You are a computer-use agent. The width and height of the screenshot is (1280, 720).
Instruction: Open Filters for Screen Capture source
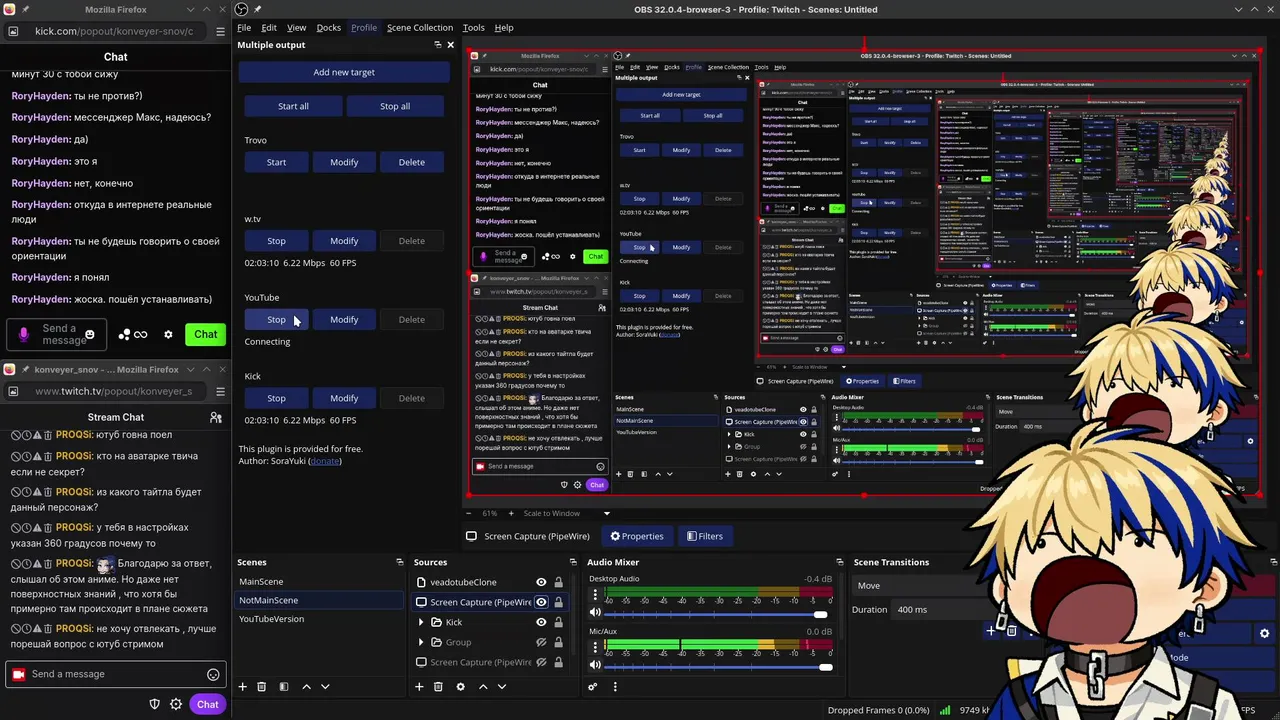pyautogui.click(x=704, y=536)
